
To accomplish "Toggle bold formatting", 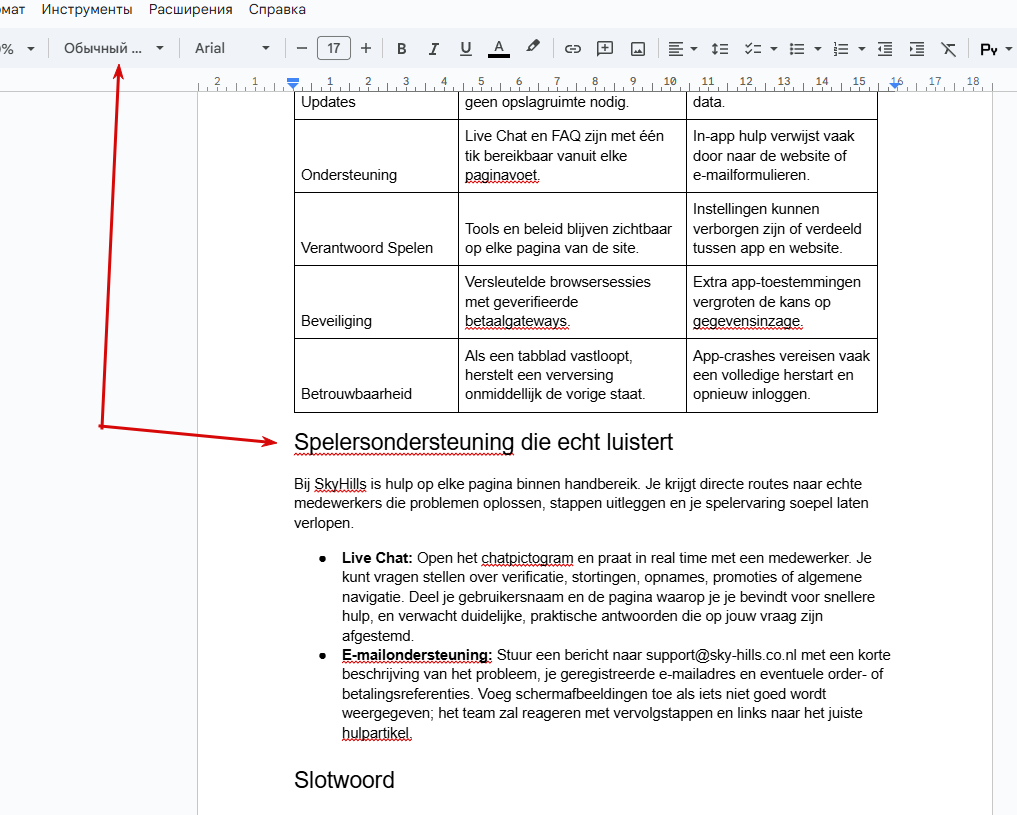I will tap(401, 49).
